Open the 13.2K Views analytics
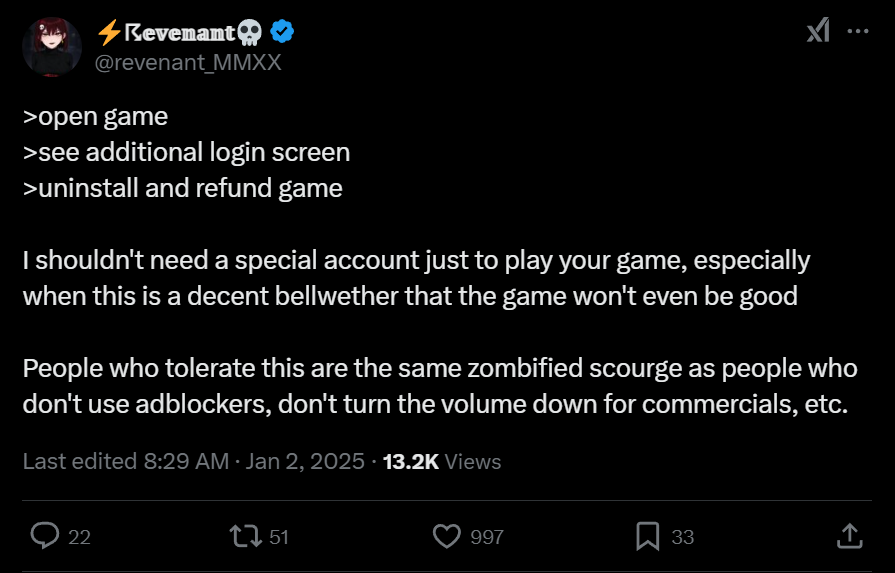Viewport: 895px width, 573px height. click(x=442, y=461)
